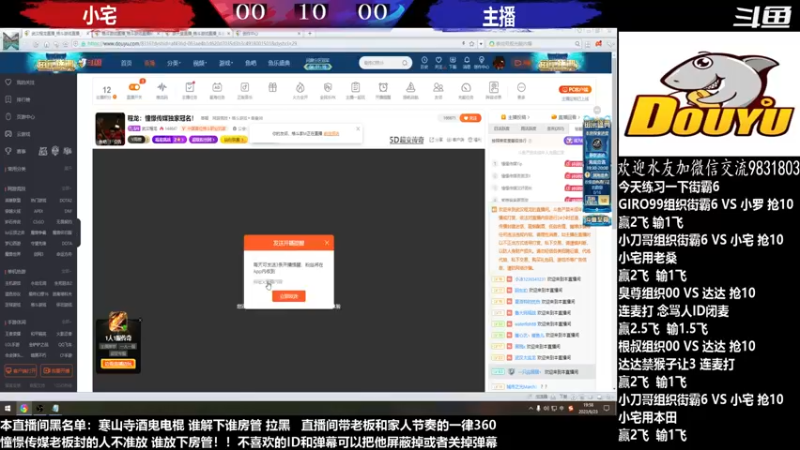Open the streamer avatar thumbnail beside the title
This screenshot has width=800, height=450.
click(x=110, y=129)
